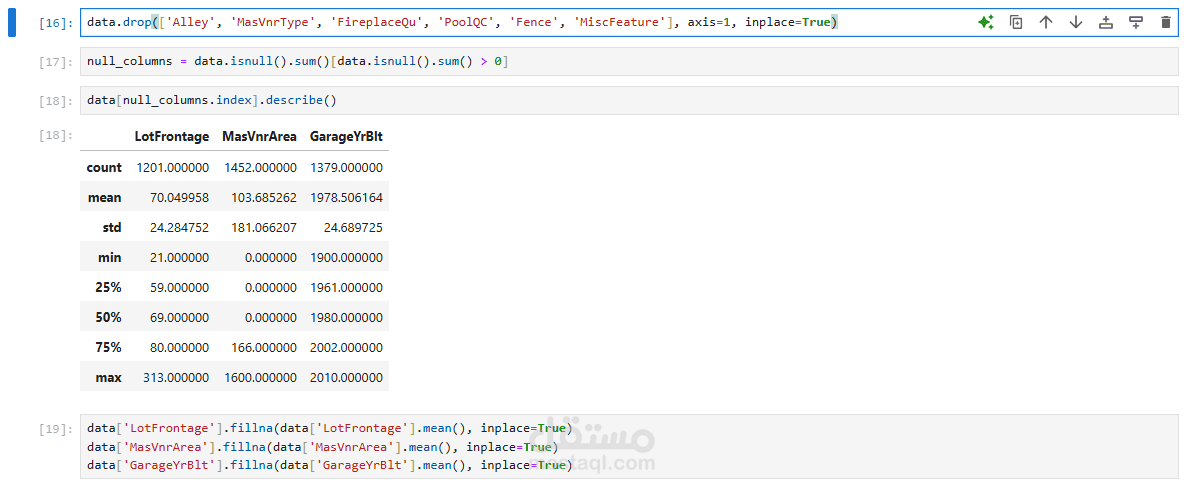
Task: Move cell 16 up with the arrow icon
Action: pyautogui.click(x=1046, y=23)
